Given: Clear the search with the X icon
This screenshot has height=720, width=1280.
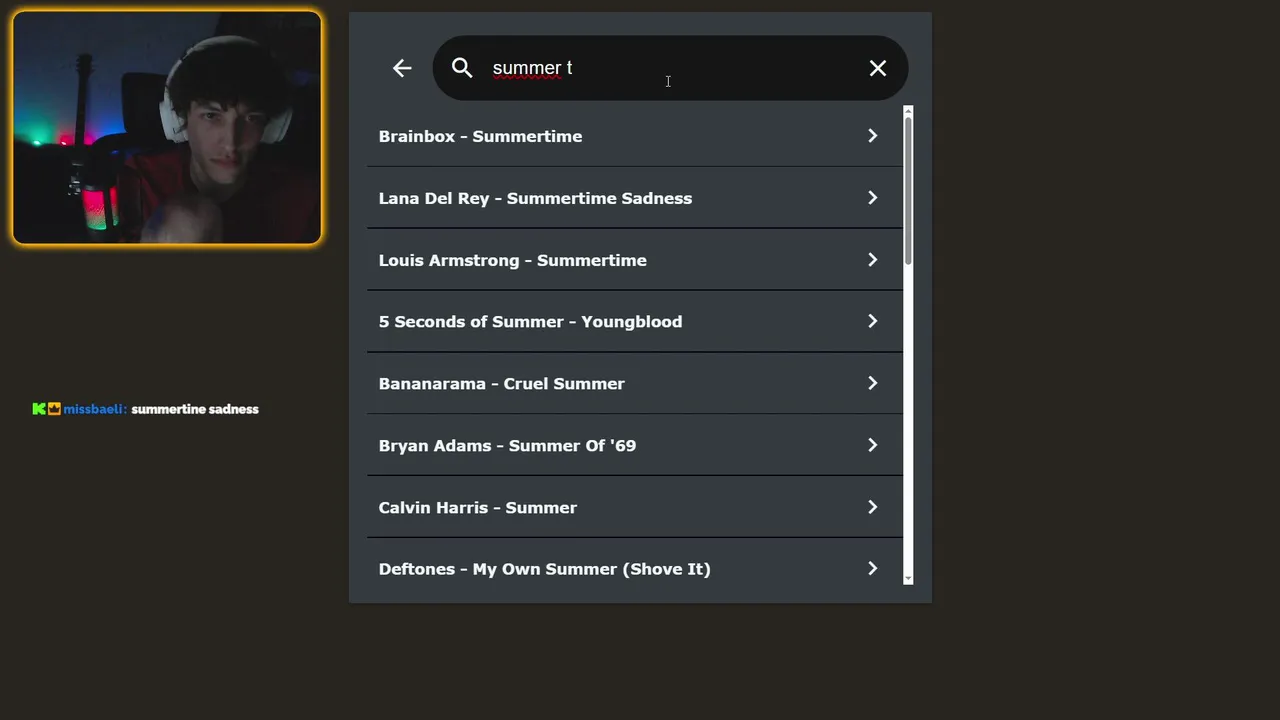Looking at the screenshot, I should pyautogui.click(x=877, y=68).
